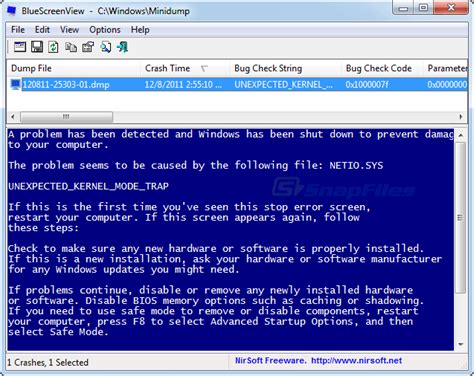474x376 pixels.
Task: Click the dump file row monitor icon
Action: 15,84
